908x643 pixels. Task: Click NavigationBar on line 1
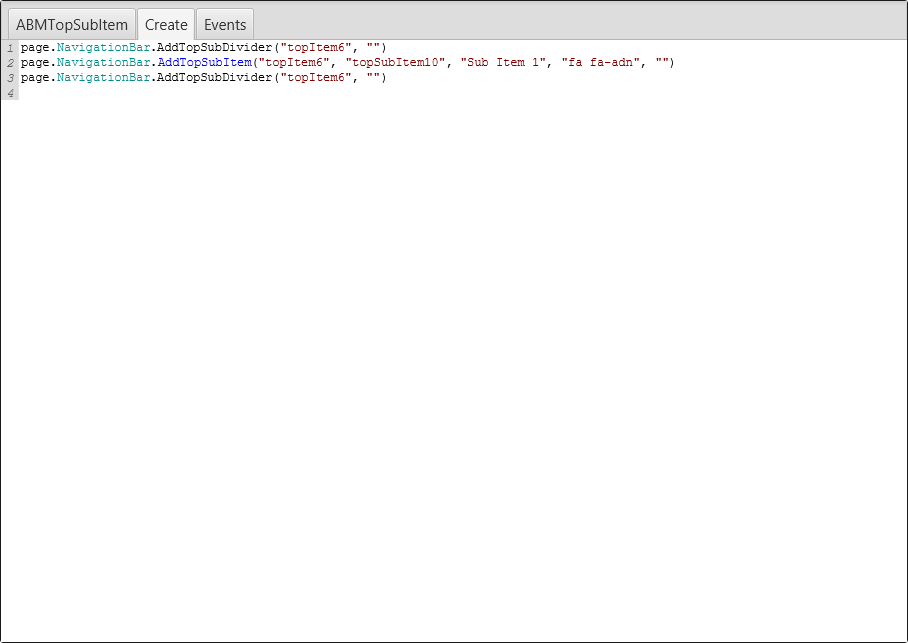coord(104,48)
